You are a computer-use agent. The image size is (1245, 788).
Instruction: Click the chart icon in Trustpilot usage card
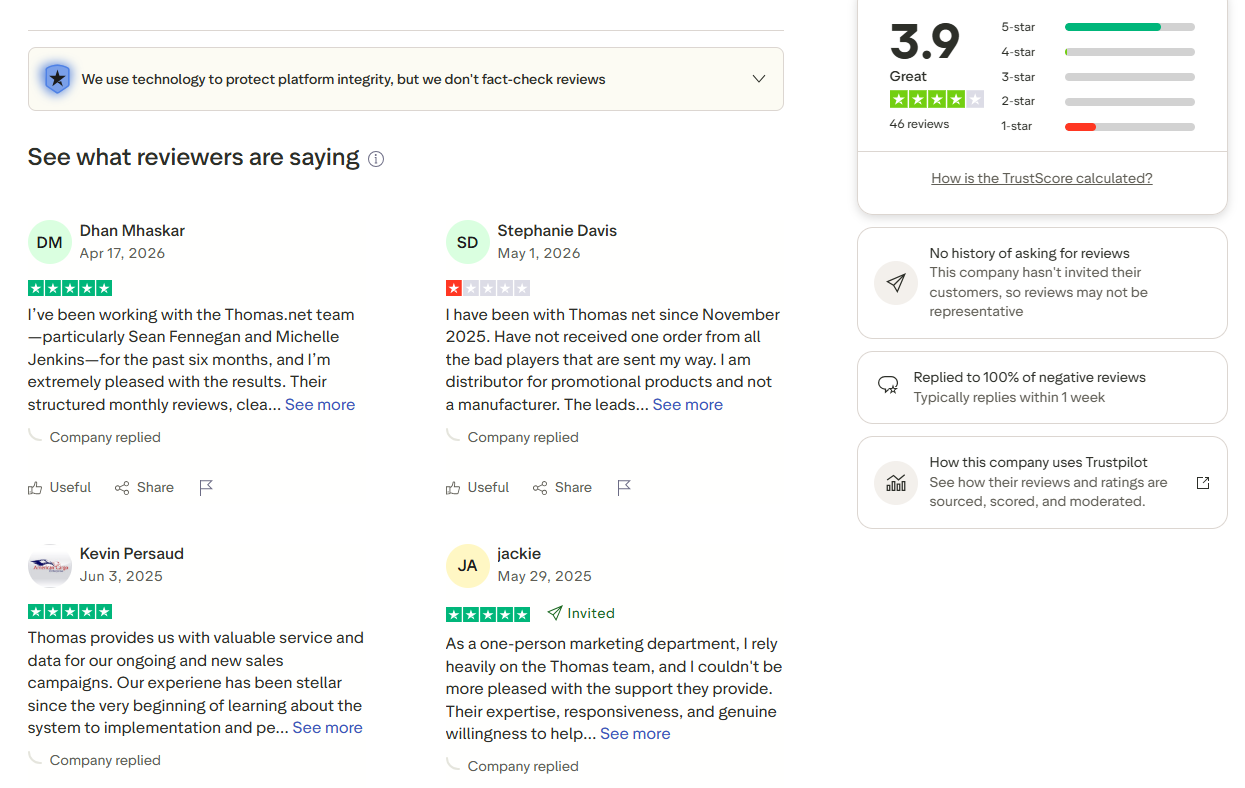tap(896, 483)
